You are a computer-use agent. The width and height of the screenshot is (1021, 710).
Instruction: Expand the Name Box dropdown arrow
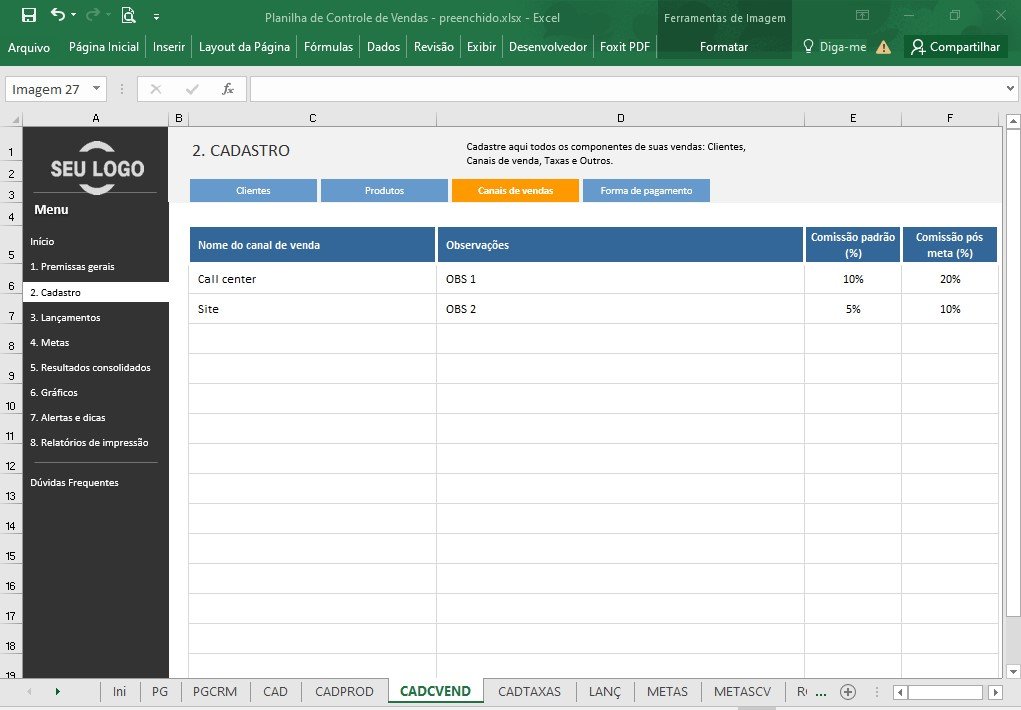[x=96, y=88]
